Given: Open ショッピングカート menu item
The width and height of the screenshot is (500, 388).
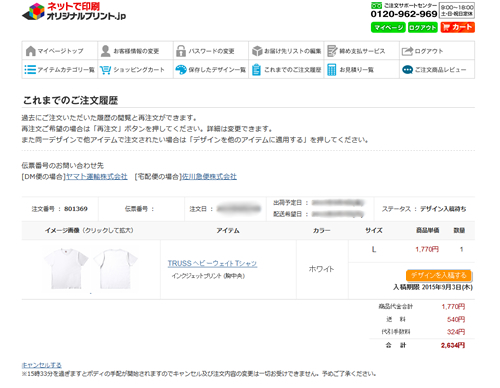Looking at the screenshot, I should click(135, 69).
